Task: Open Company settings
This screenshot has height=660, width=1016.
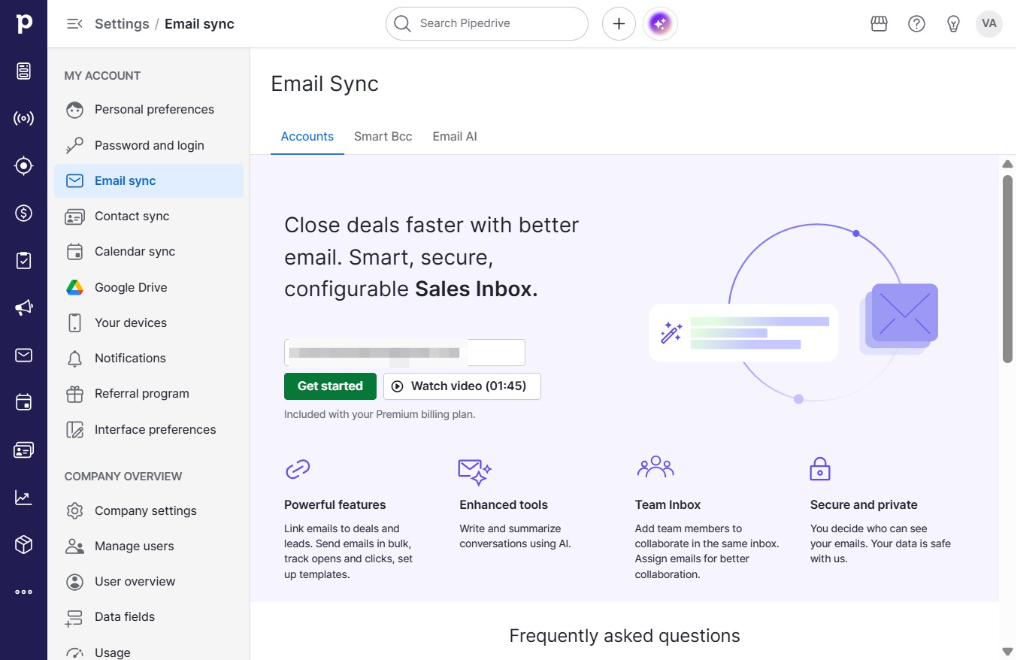Action: [149, 510]
